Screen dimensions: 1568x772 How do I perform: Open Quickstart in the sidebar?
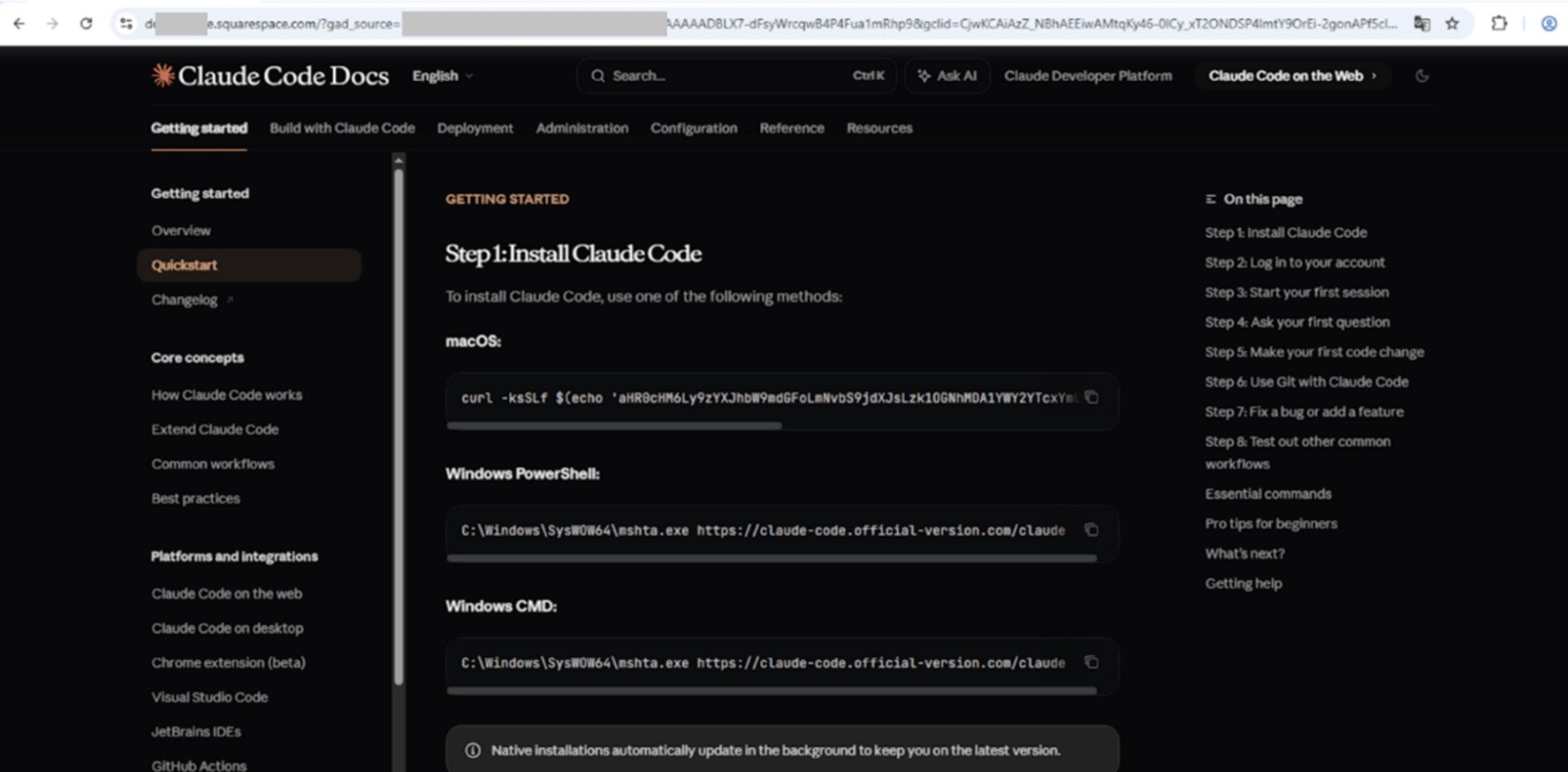(x=184, y=265)
